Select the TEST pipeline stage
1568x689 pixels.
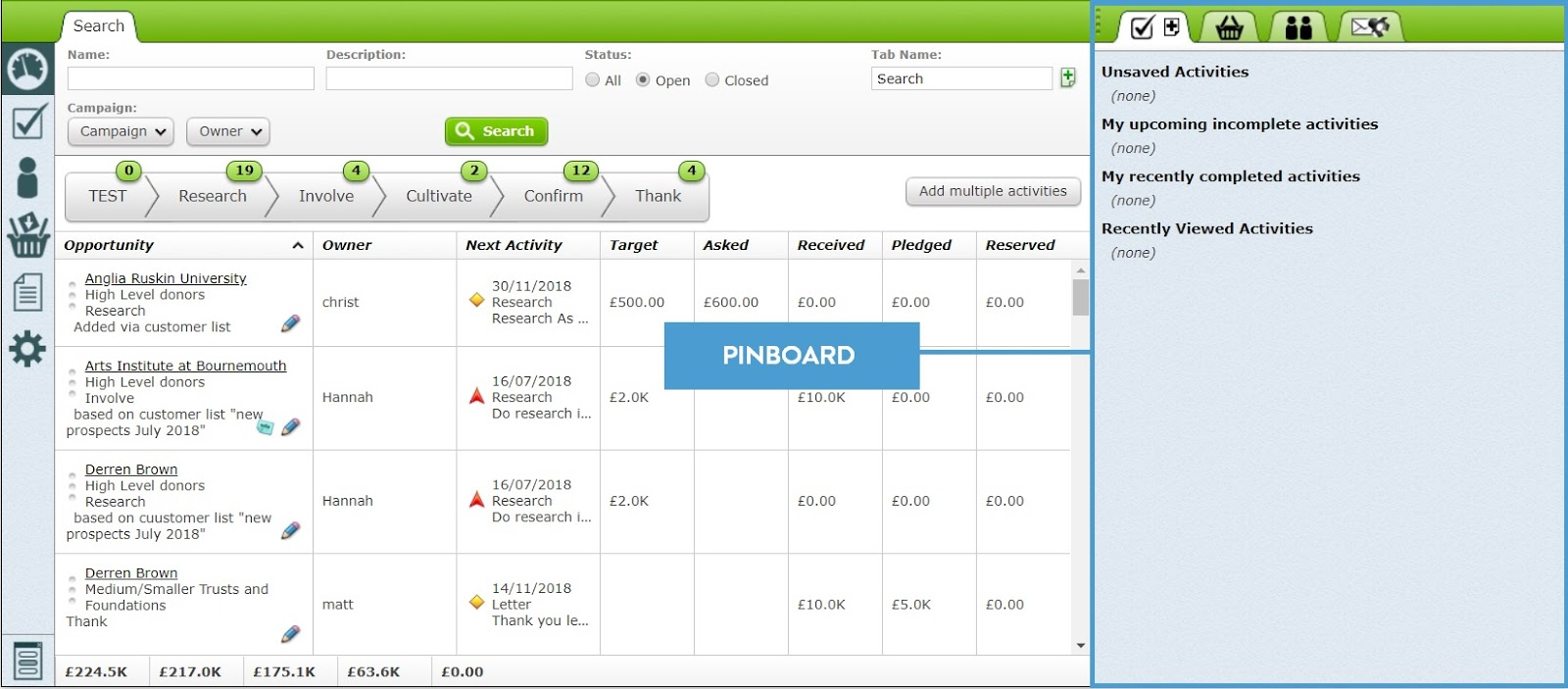tap(108, 196)
